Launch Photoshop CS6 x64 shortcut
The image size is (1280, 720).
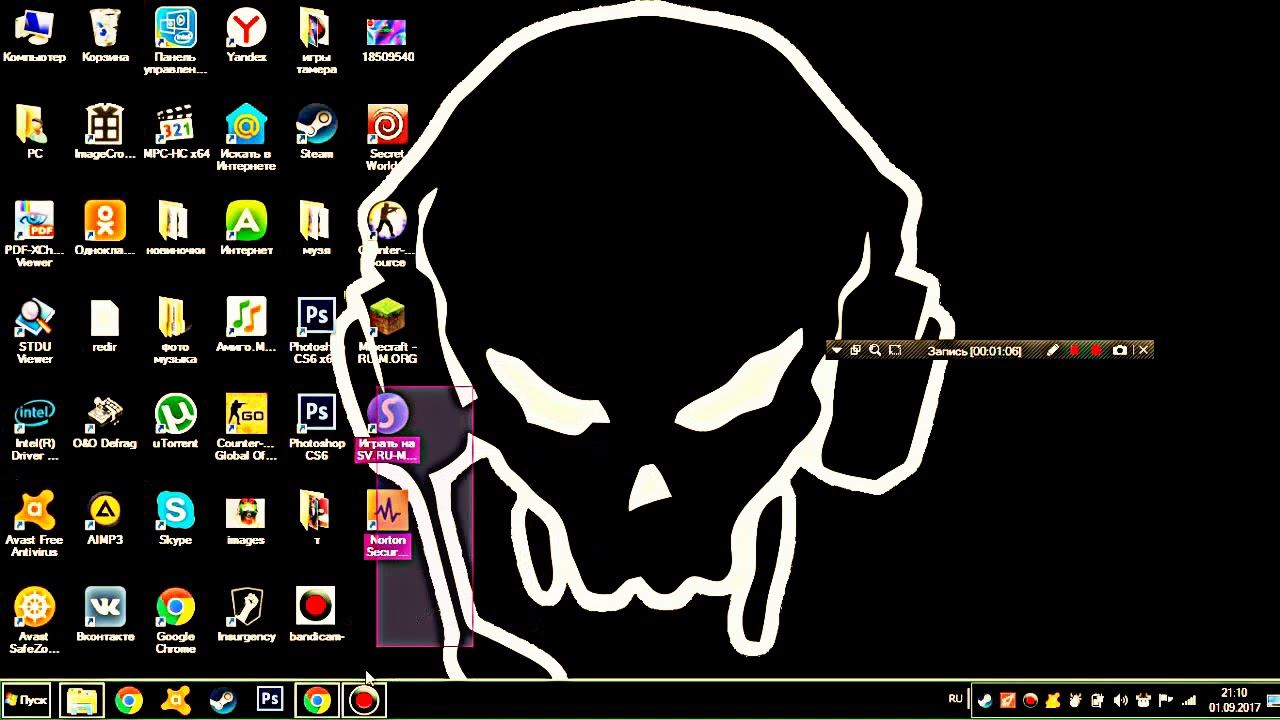click(316, 332)
